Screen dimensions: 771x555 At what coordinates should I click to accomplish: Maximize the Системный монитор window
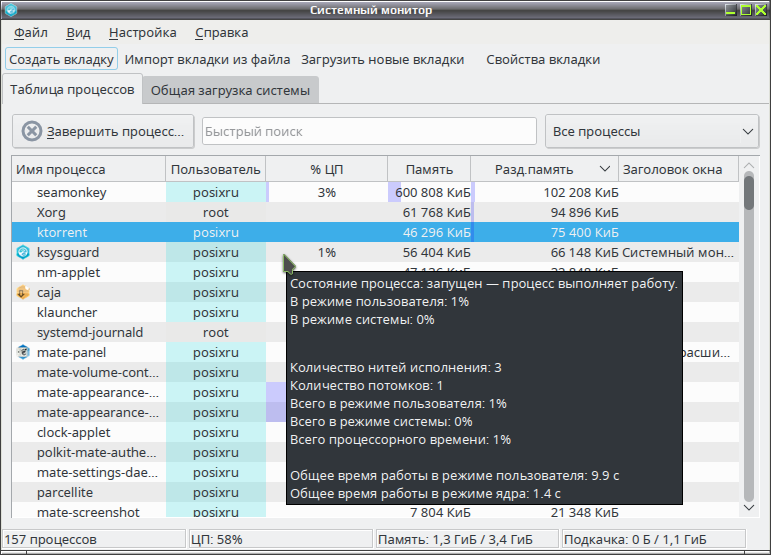(x=746, y=9)
